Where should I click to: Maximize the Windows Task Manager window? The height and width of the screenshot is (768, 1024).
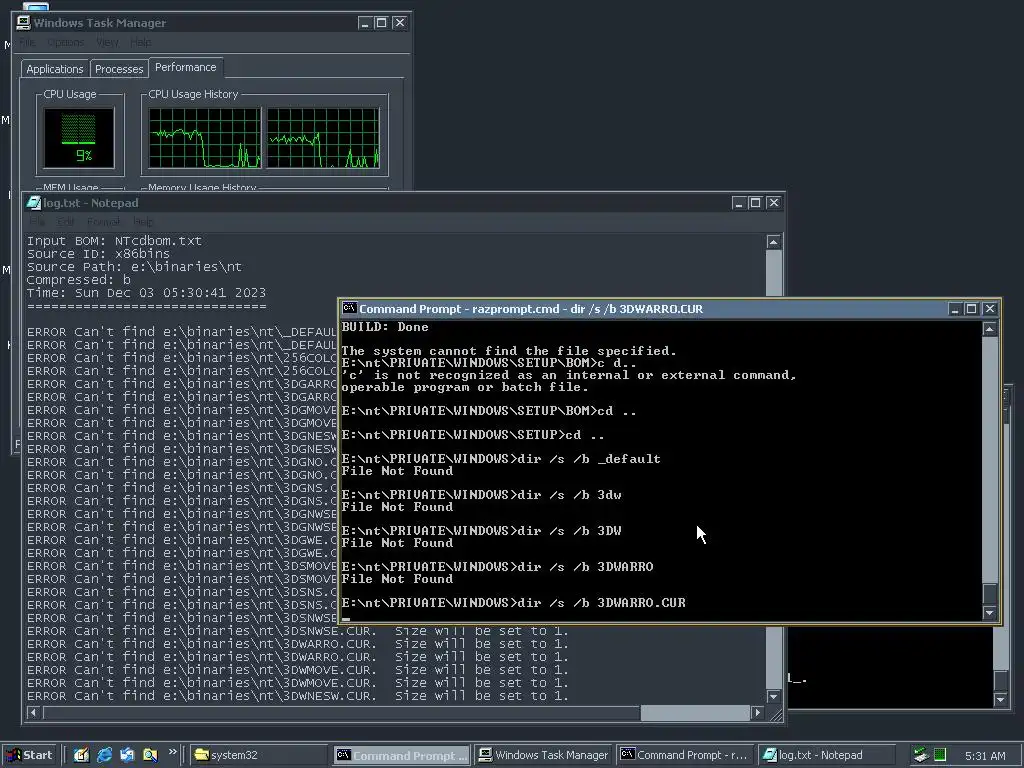[x=381, y=23]
